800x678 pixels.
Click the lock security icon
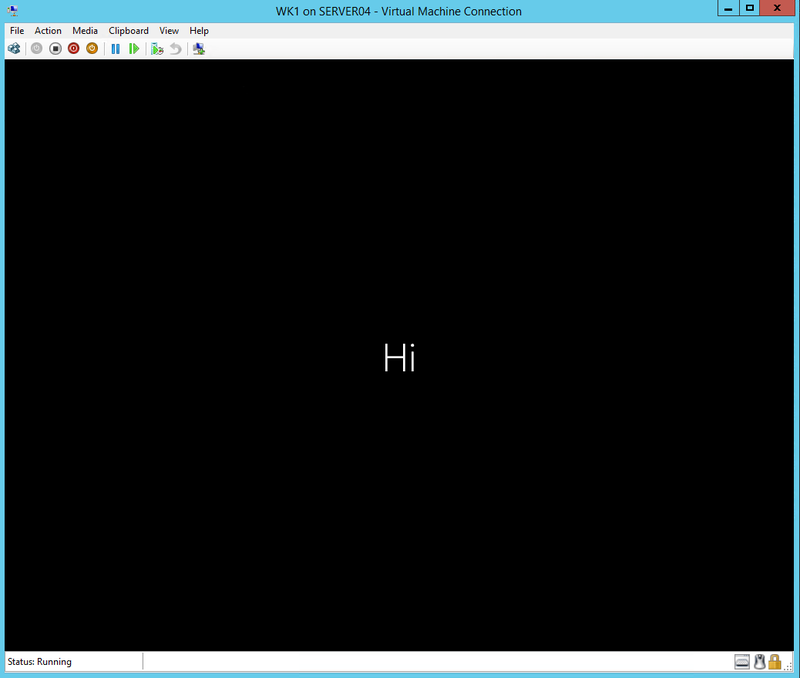click(774, 661)
